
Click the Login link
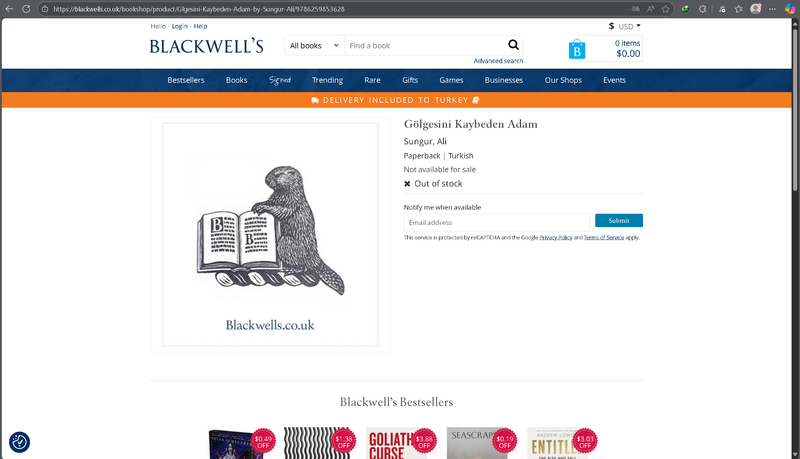tap(180, 26)
